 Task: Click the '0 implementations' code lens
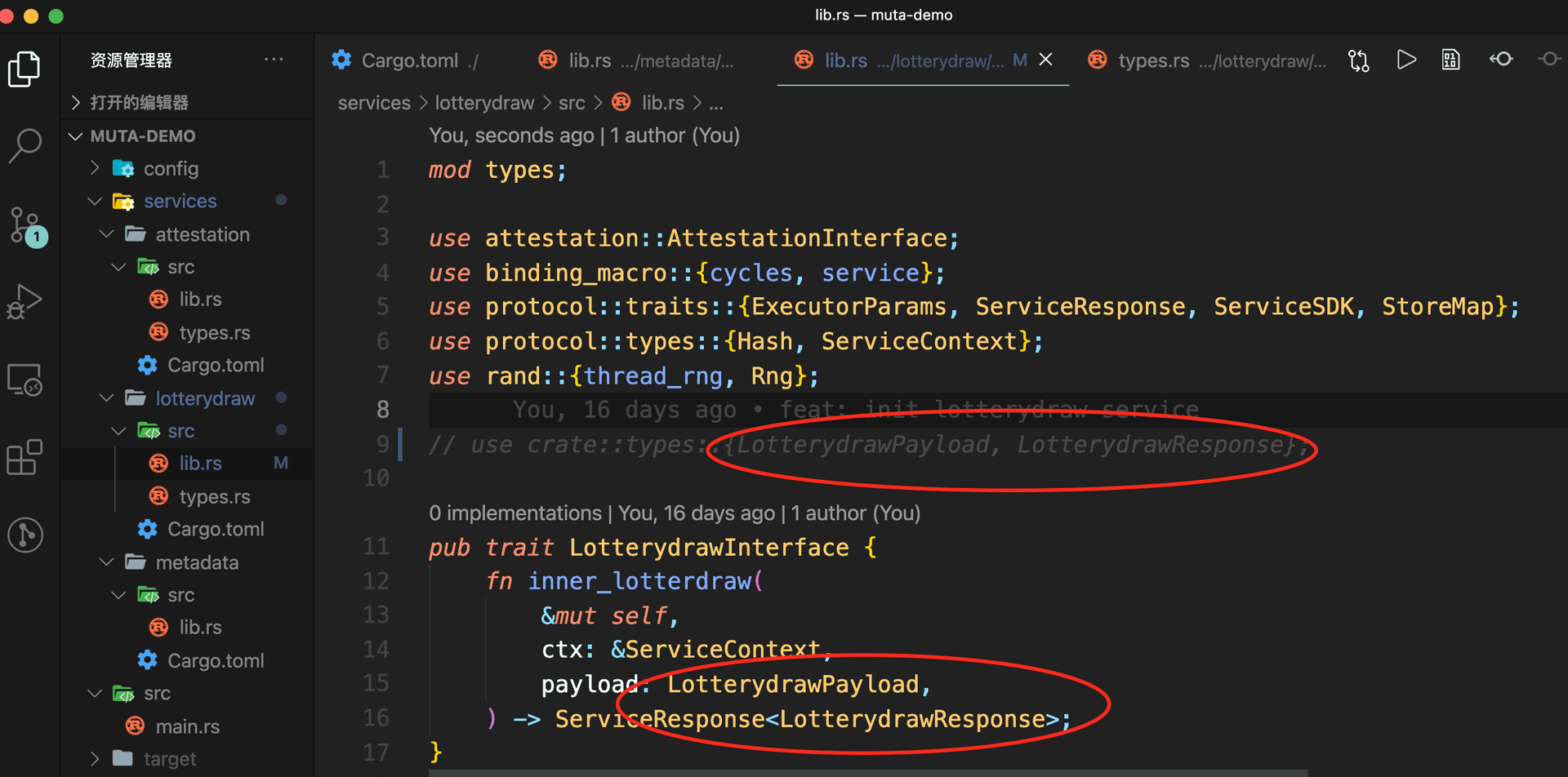pyautogui.click(x=514, y=513)
